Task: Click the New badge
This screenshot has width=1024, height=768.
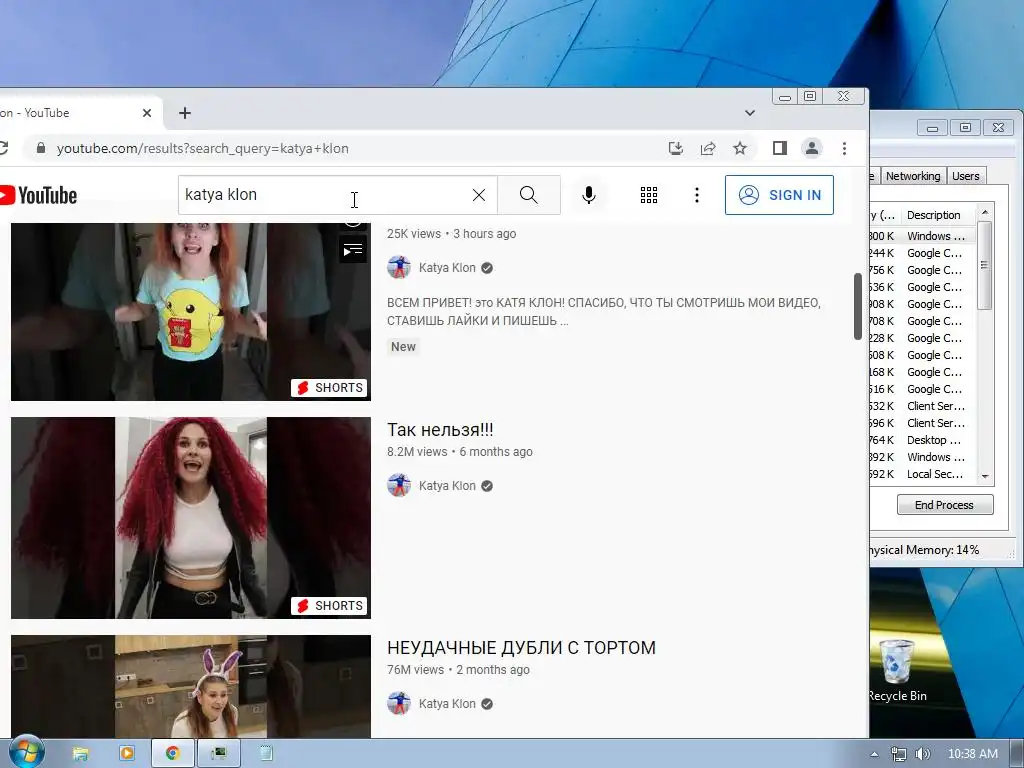Action: tap(403, 347)
